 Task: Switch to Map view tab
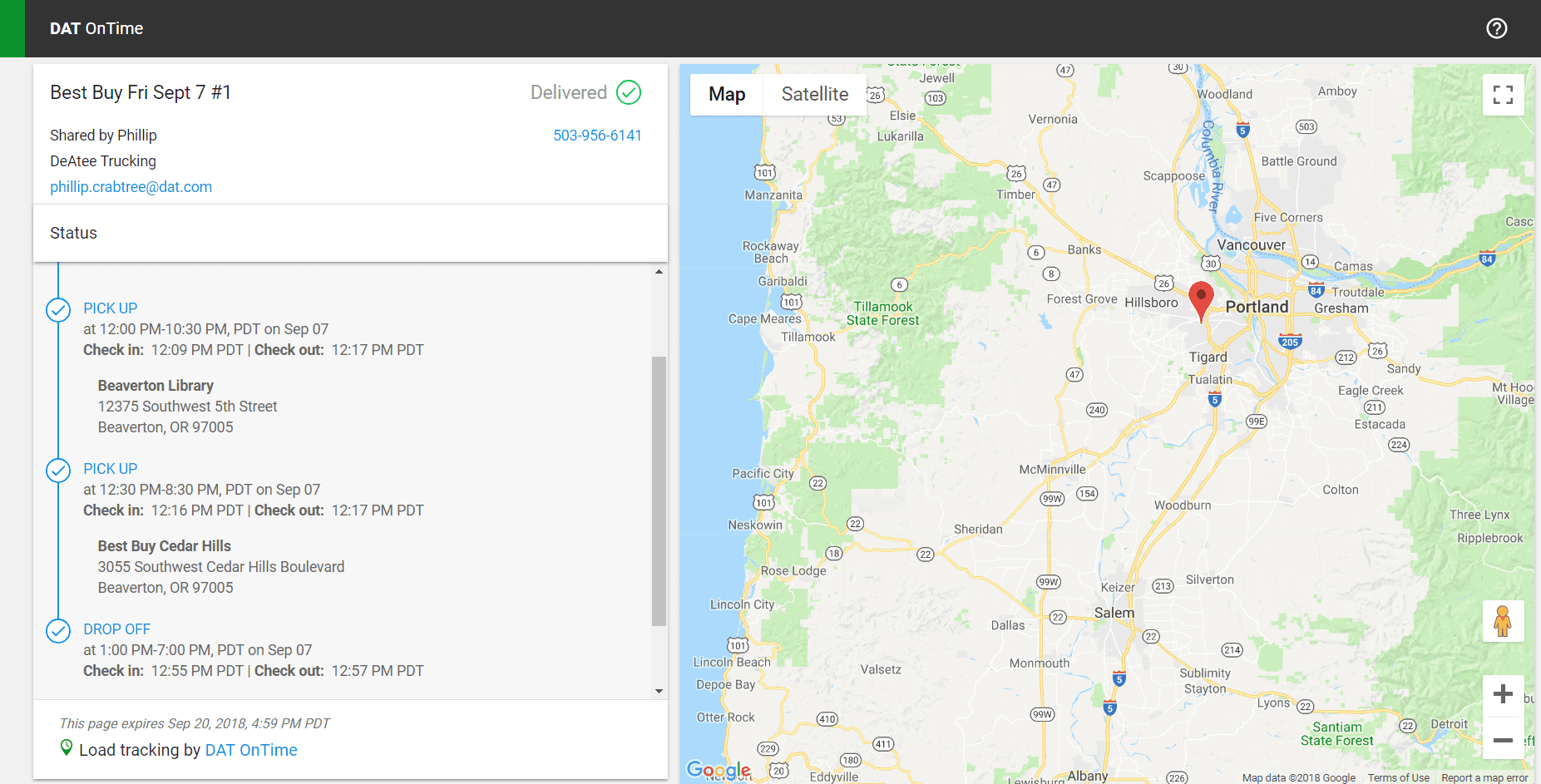727,94
